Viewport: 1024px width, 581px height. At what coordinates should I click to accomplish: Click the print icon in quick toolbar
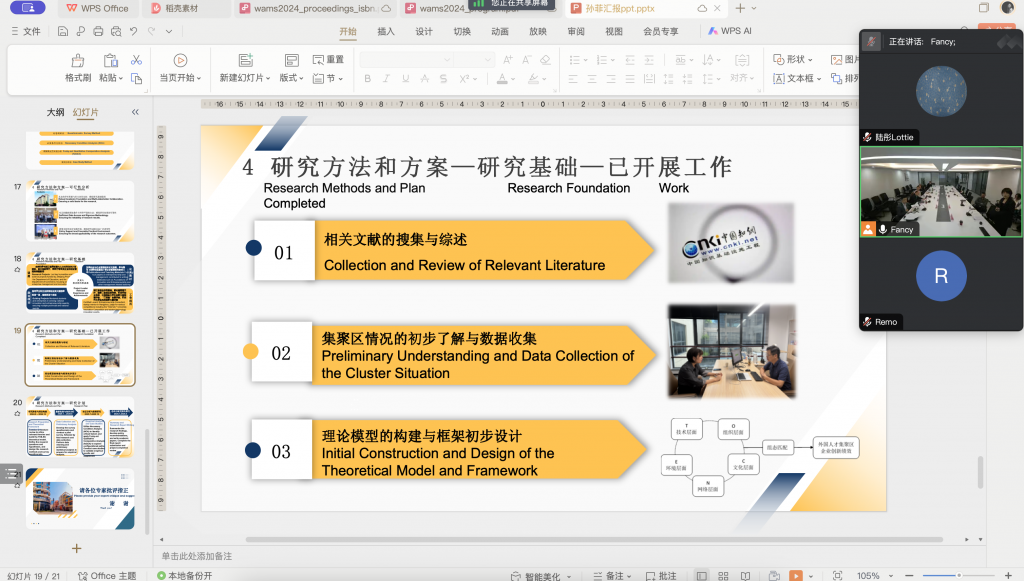98,31
